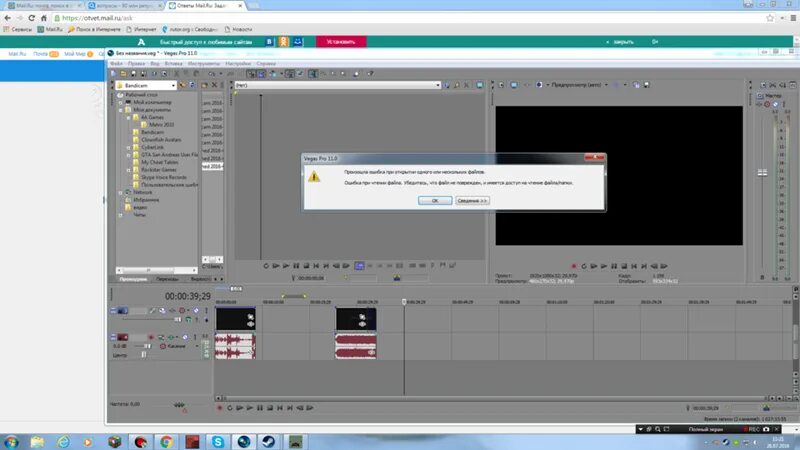800x450 pixels.
Task: Open the Файл menu in Vegas Pro
Action: (x=116, y=64)
